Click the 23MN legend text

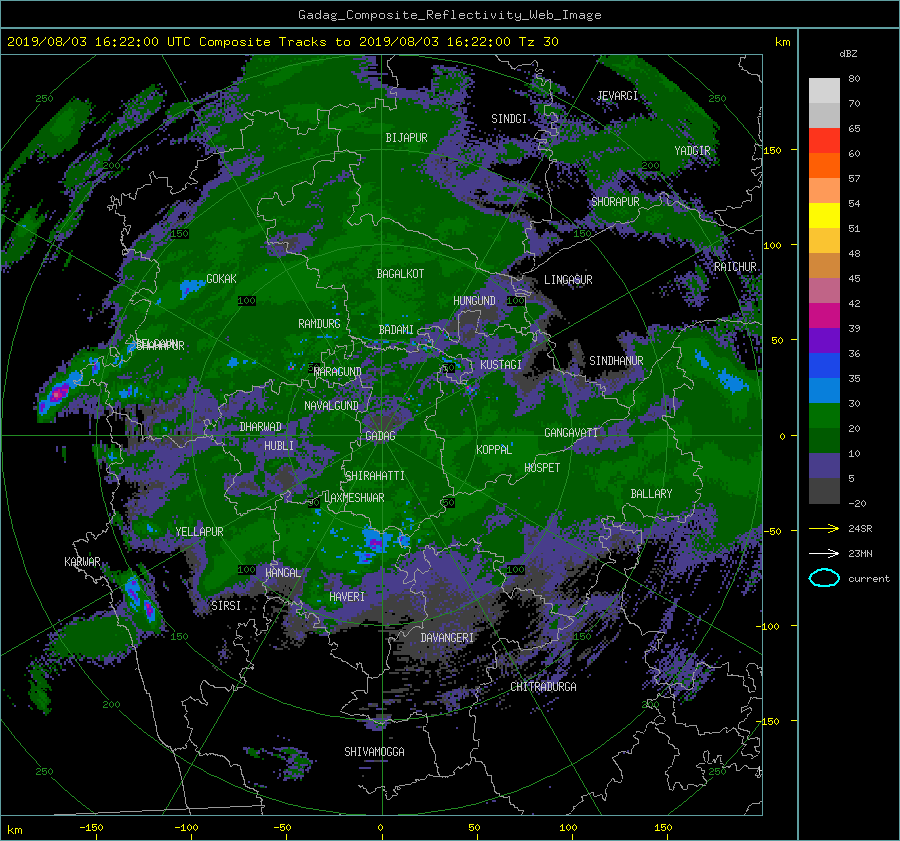(860, 553)
